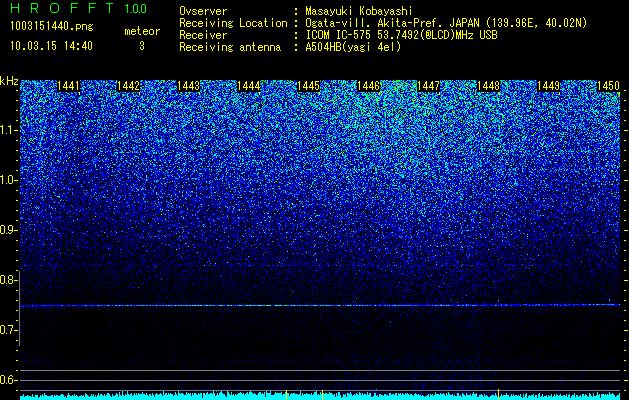Click the 1441 time marker
This screenshot has height=400, width=629.
pos(69,86)
